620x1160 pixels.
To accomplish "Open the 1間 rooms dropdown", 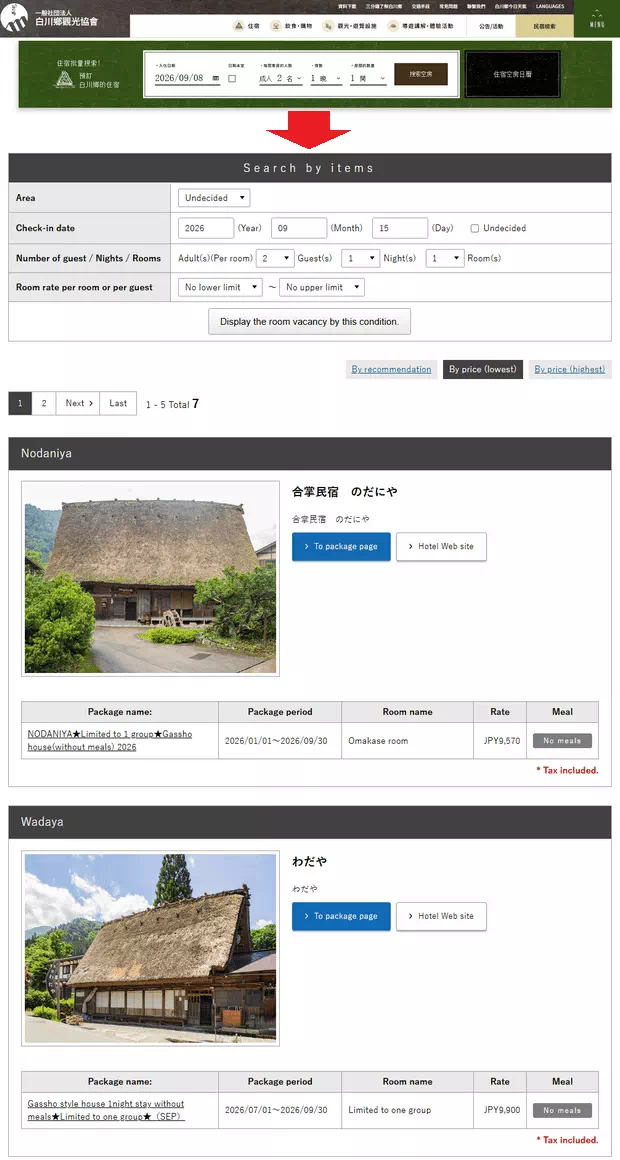I will 368,78.
